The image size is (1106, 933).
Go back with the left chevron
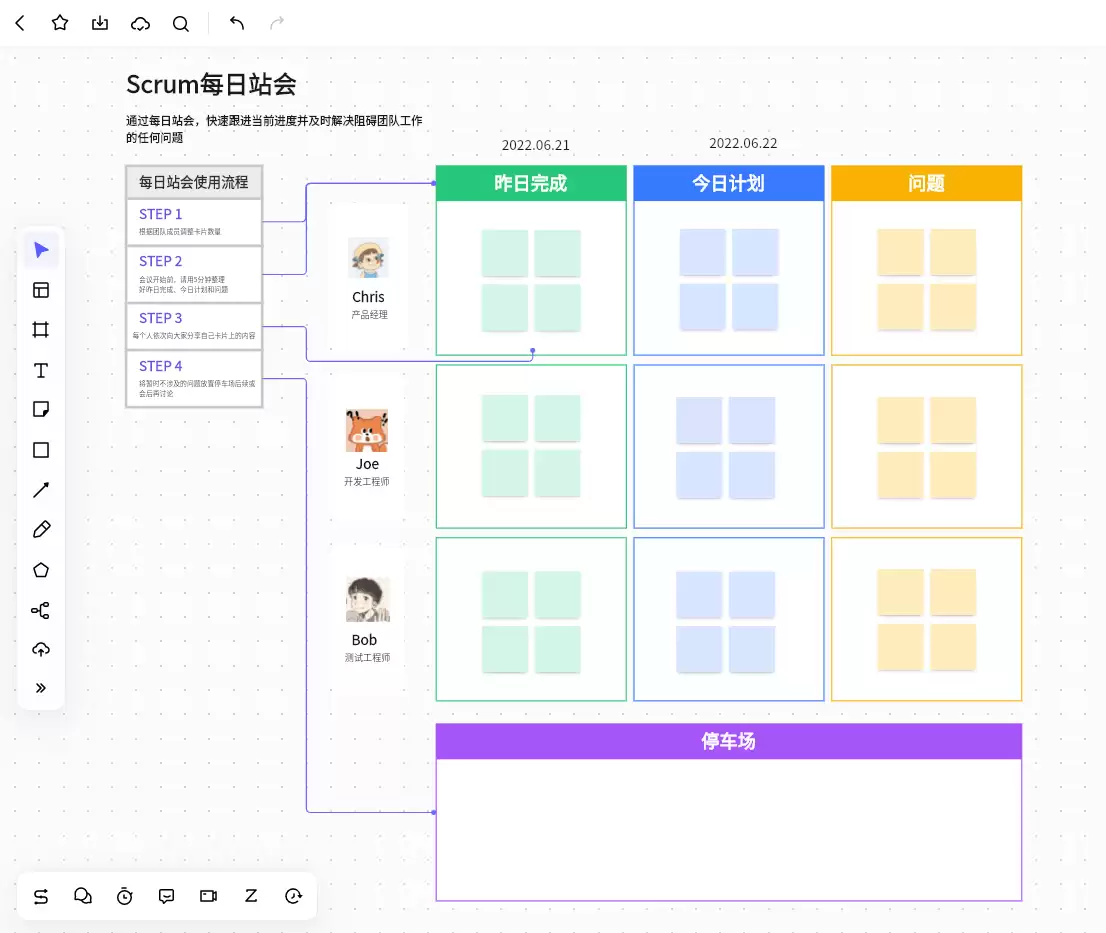(20, 23)
